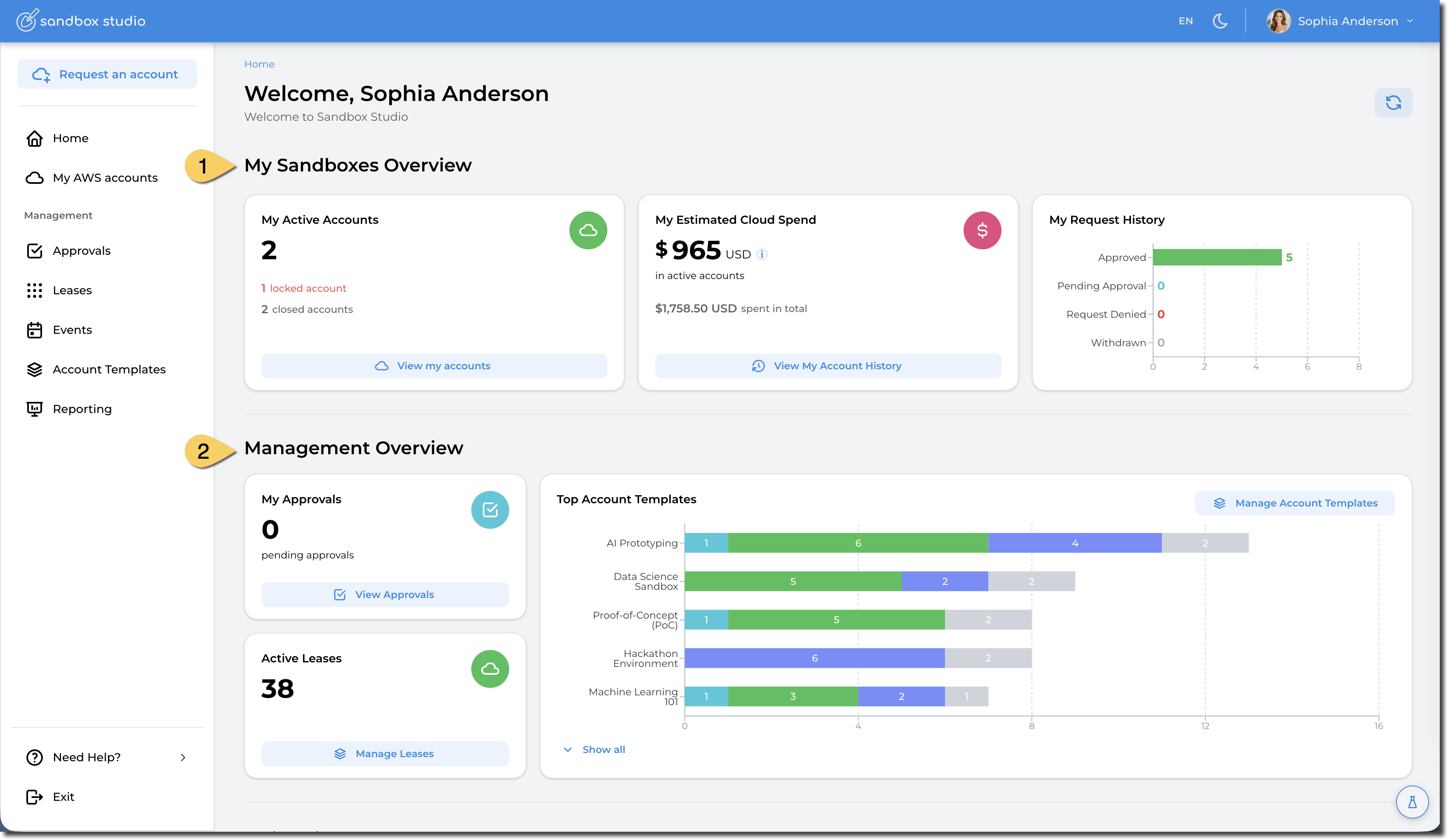Click the Sandbox Studio logo
This screenshot has height=840, width=1448.
pyautogui.click(x=80, y=21)
